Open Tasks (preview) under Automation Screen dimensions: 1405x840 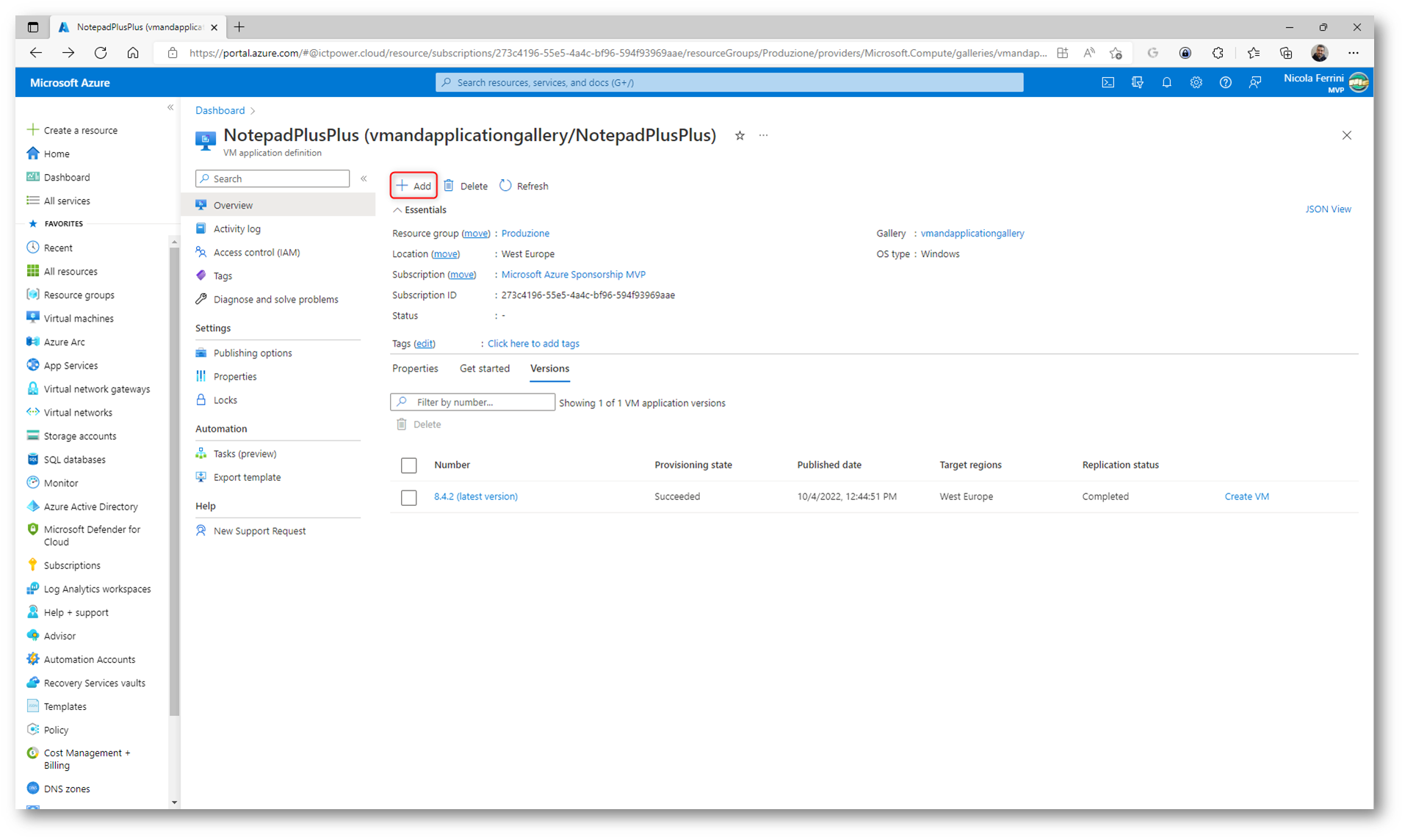pos(245,454)
